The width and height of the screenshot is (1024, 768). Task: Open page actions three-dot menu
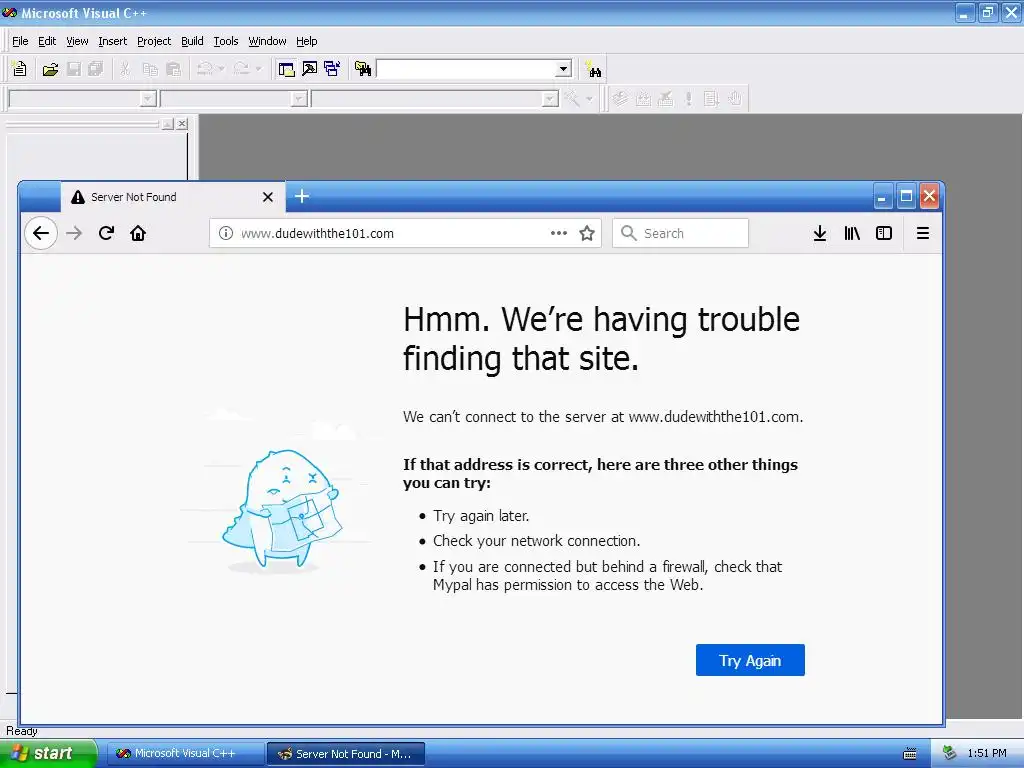click(558, 233)
